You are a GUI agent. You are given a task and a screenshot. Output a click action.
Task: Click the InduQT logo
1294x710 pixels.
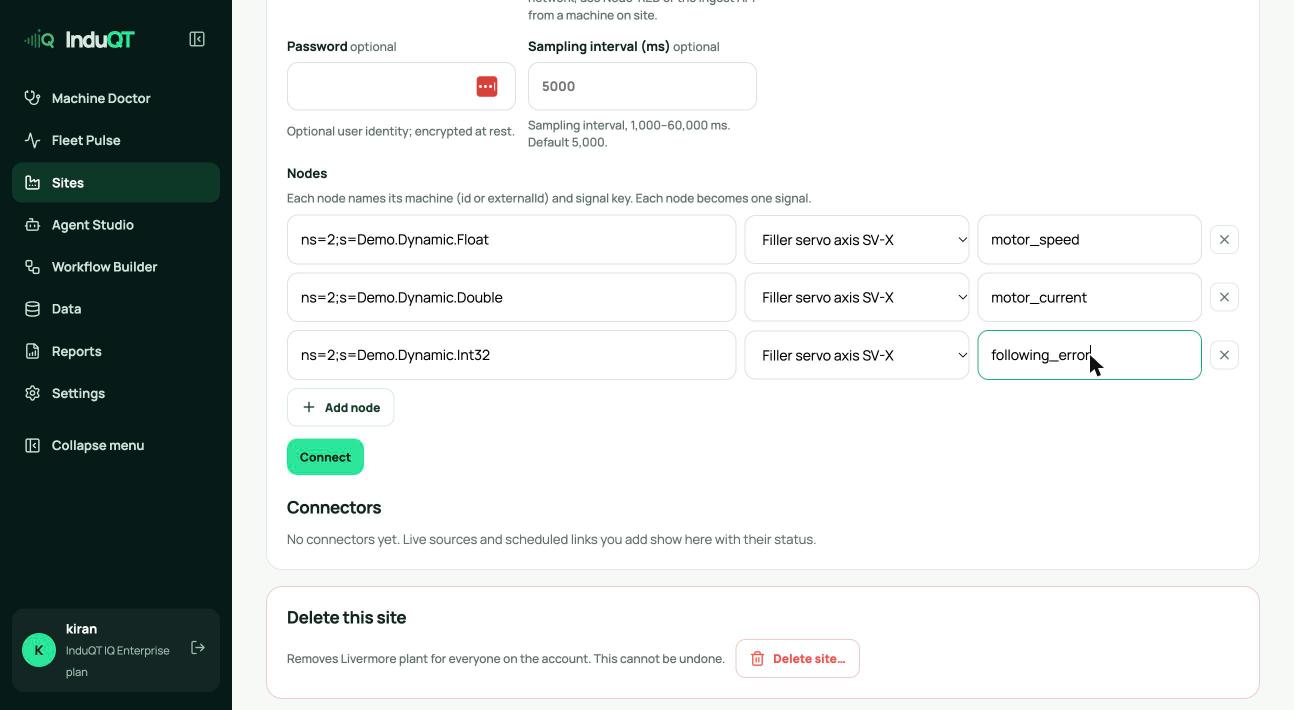tap(79, 40)
